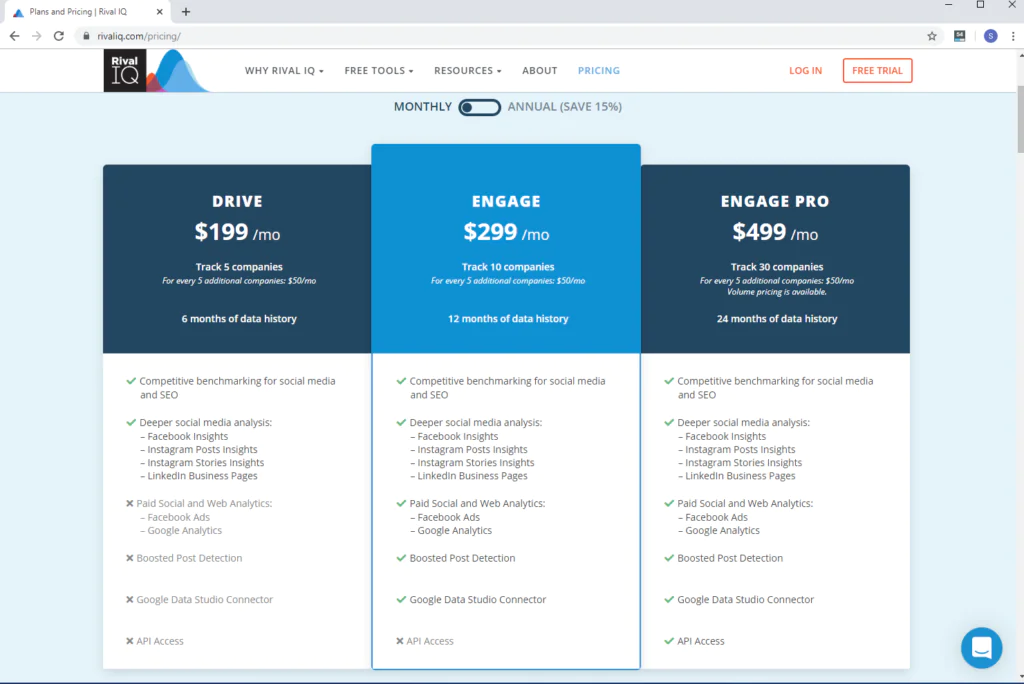The height and width of the screenshot is (684, 1024).
Task: Click the X mark beside Engage API Access
Action: pos(400,641)
